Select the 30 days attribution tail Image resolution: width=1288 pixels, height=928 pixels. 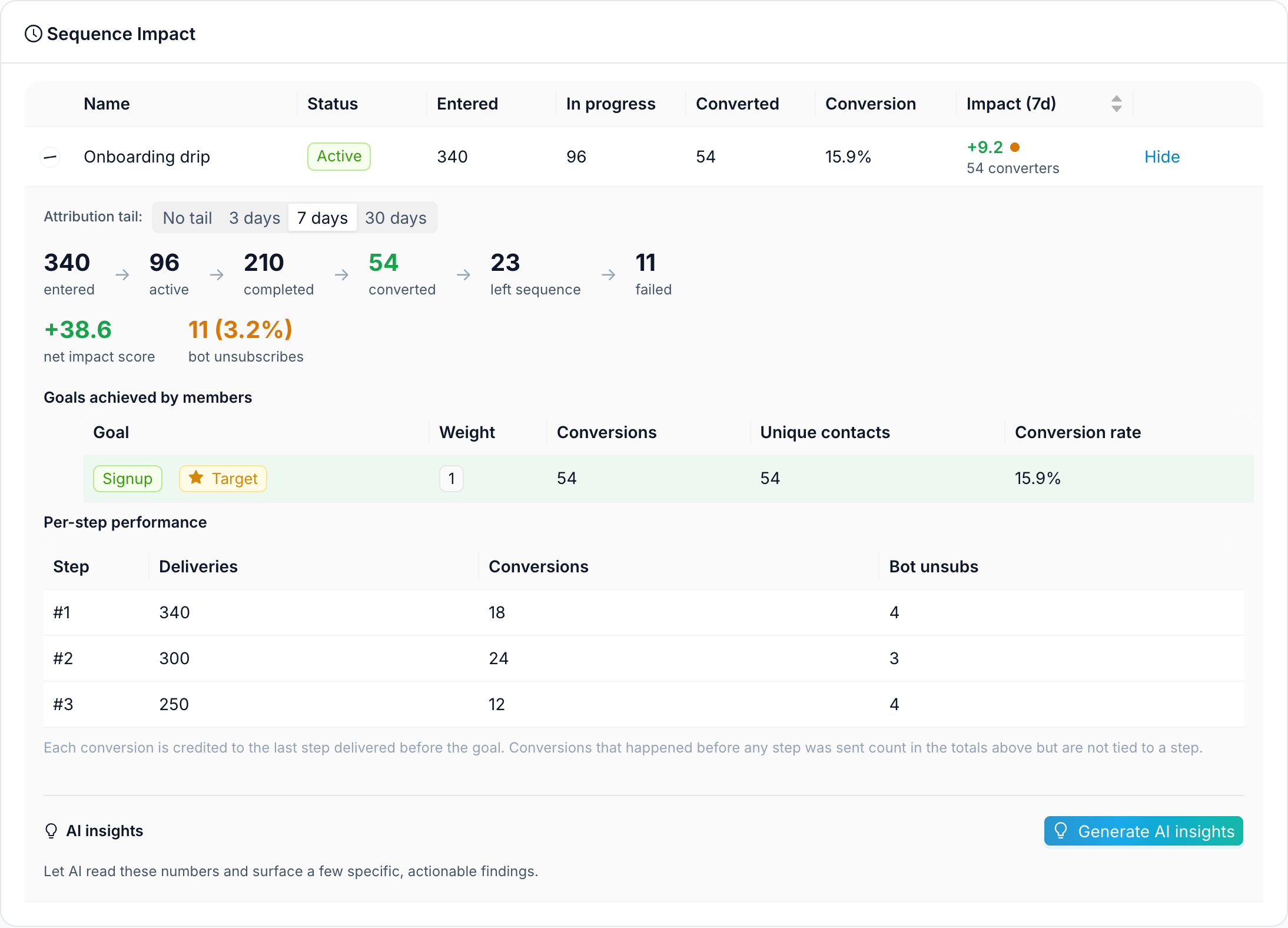(396, 218)
